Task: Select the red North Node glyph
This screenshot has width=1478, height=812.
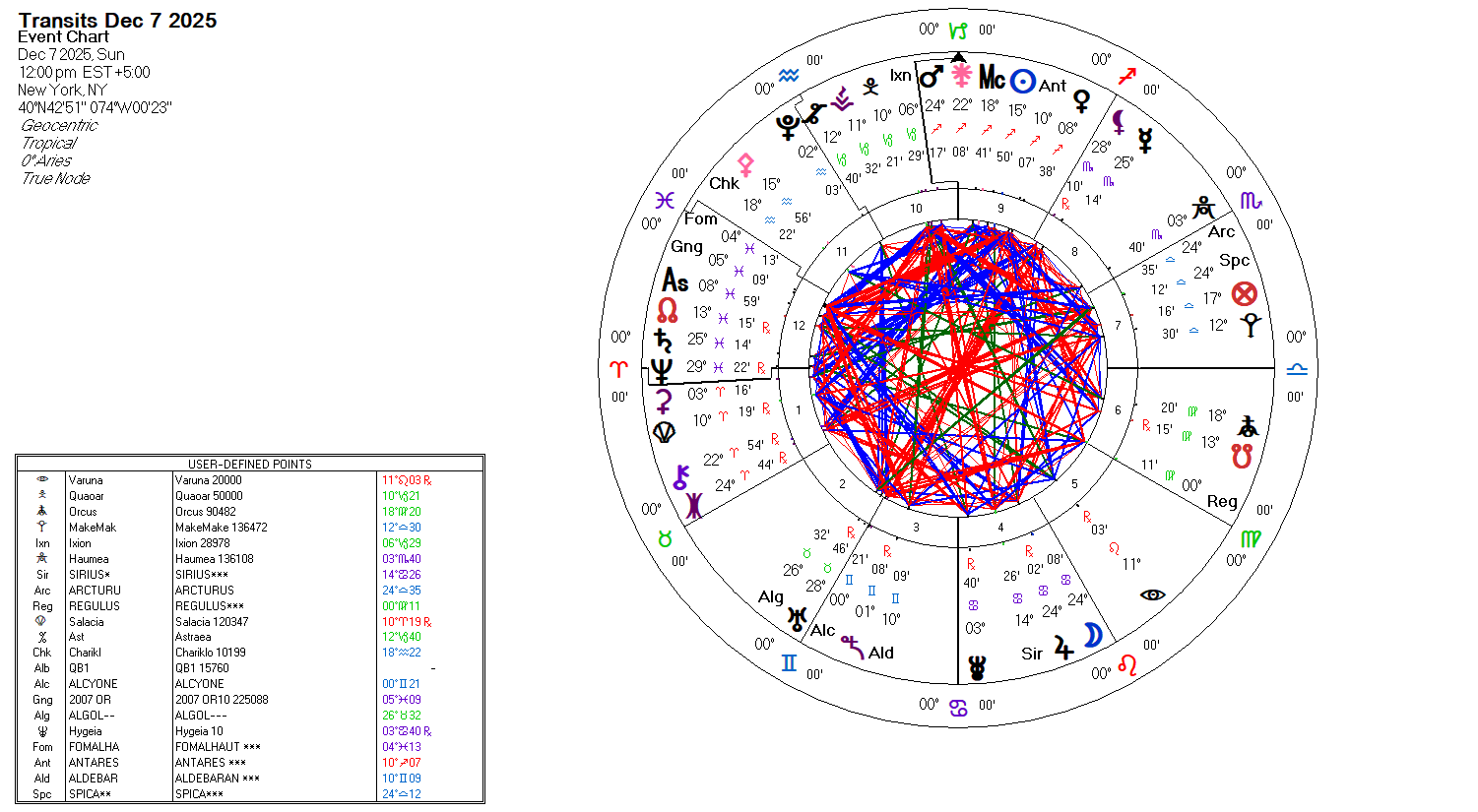Action: [x=668, y=311]
